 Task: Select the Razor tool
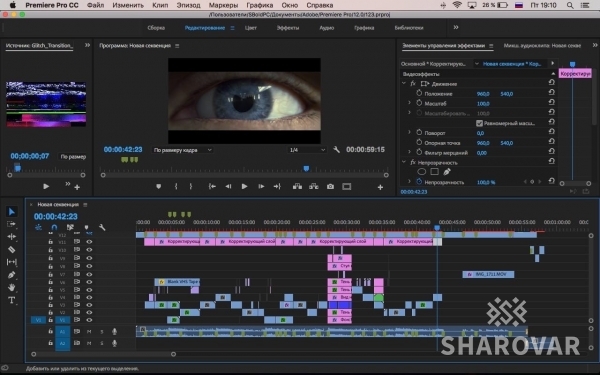coord(11,249)
